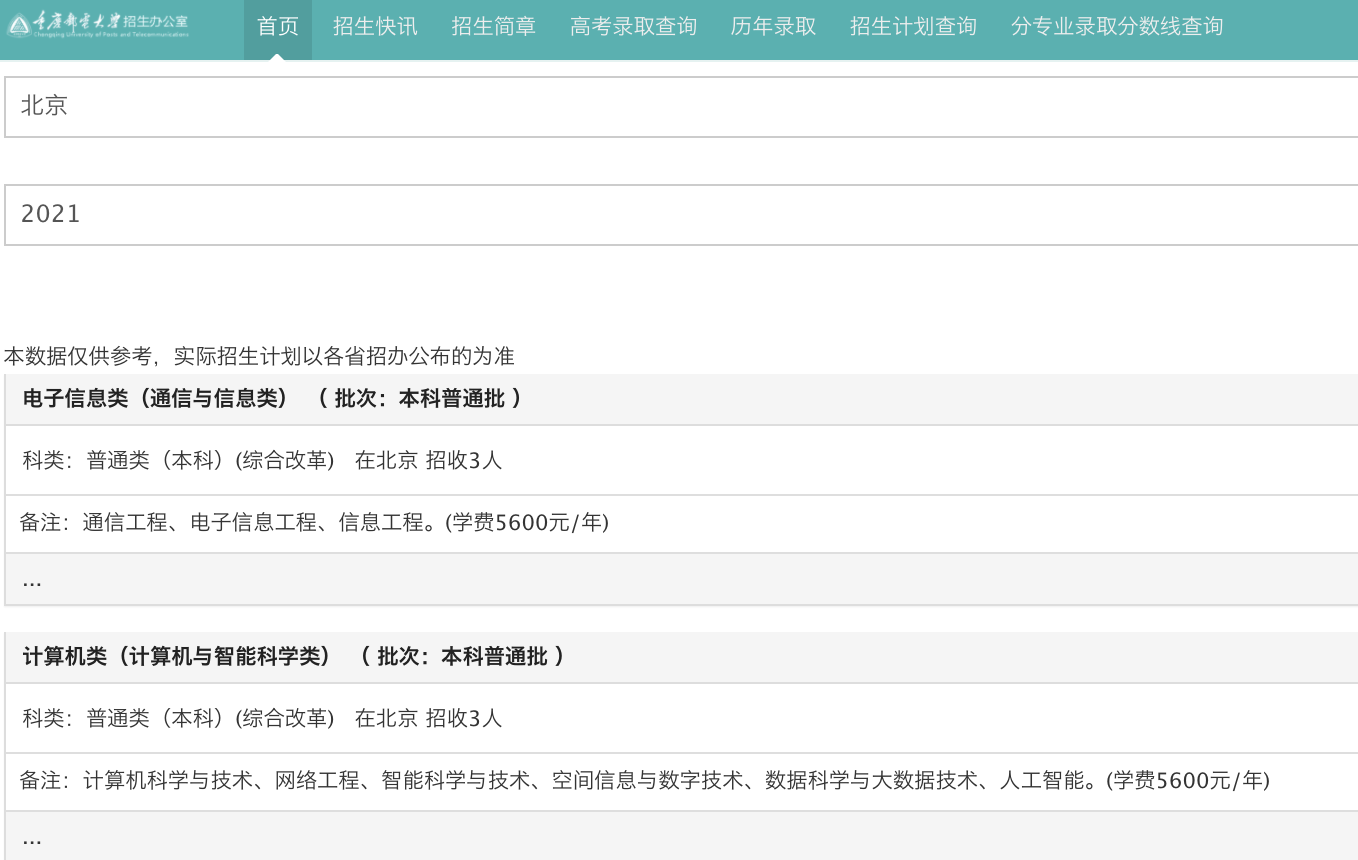
Task: Click the 计算机类（计算机与智能科学类） card header
Action: (293, 657)
